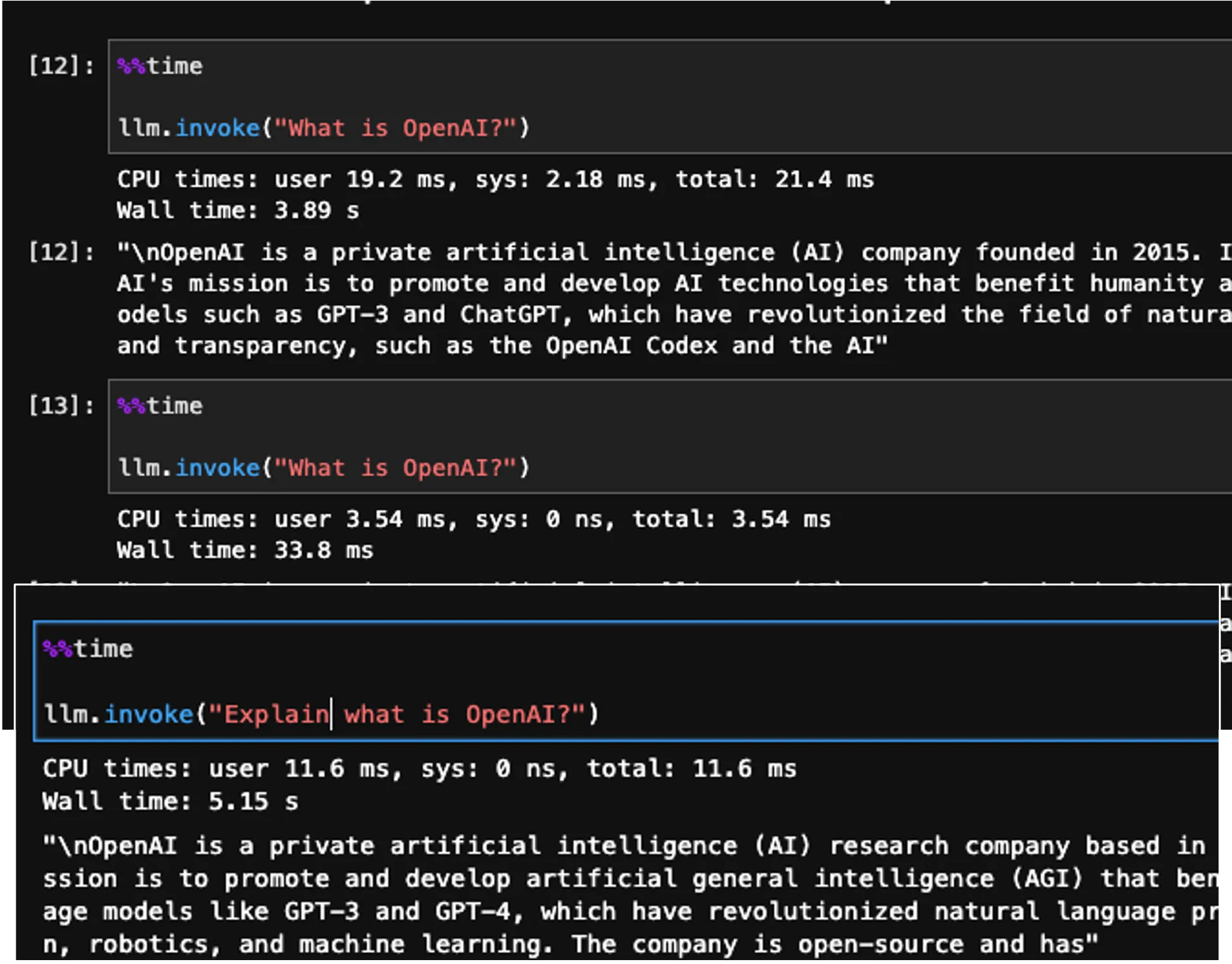Click the [13]: input prompt label

point(62,406)
